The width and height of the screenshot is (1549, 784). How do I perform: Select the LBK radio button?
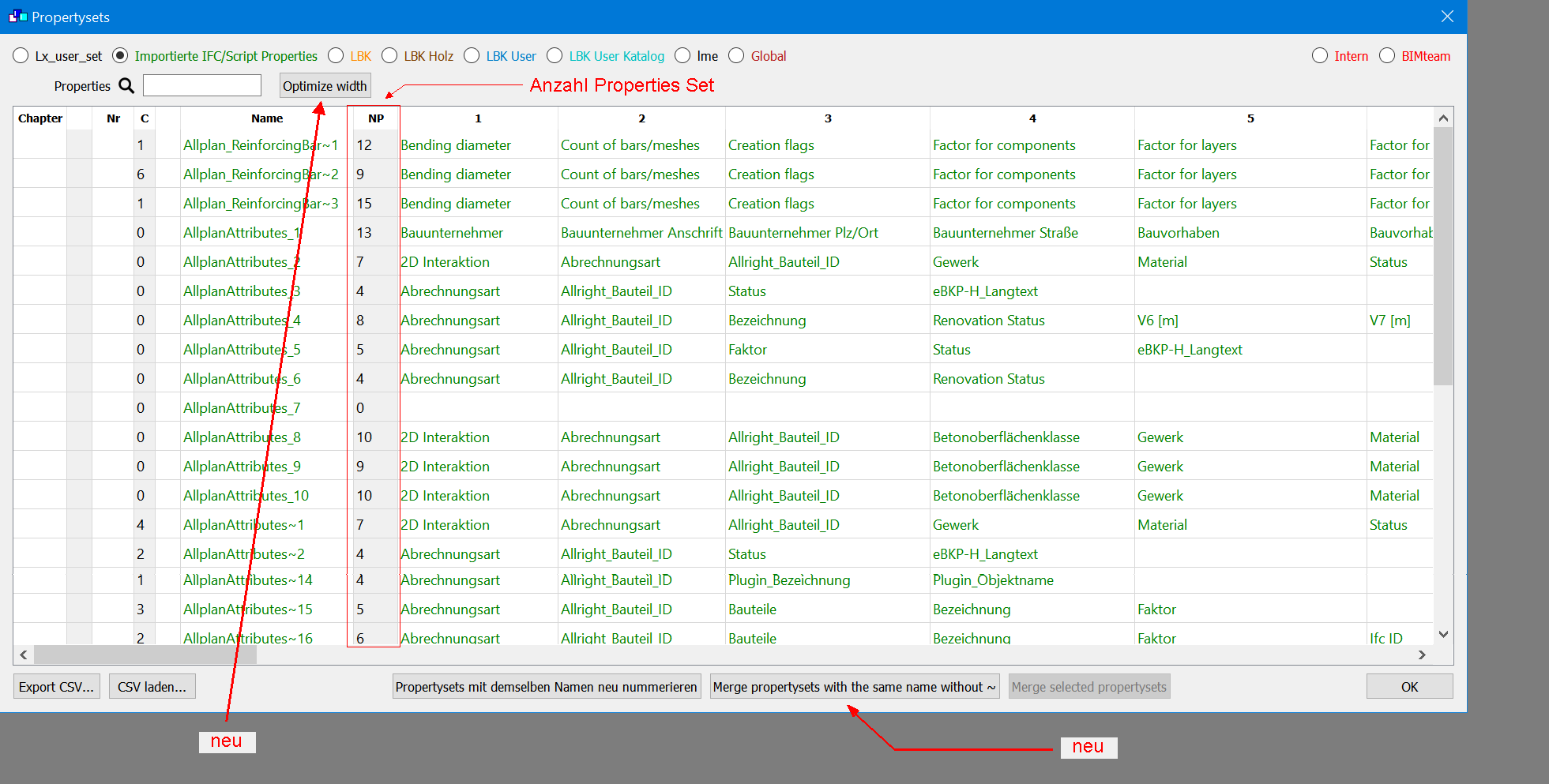coord(336,55)
